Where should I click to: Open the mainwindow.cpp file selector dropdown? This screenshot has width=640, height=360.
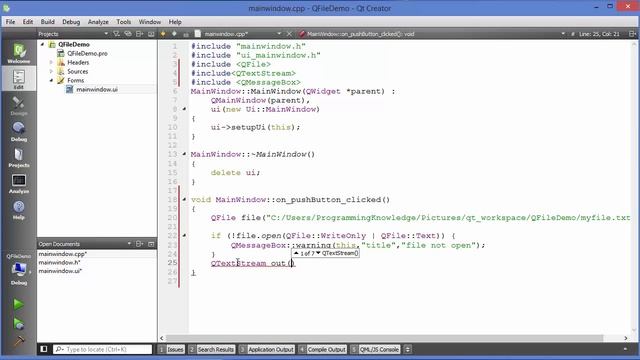[x=279, y=34]
